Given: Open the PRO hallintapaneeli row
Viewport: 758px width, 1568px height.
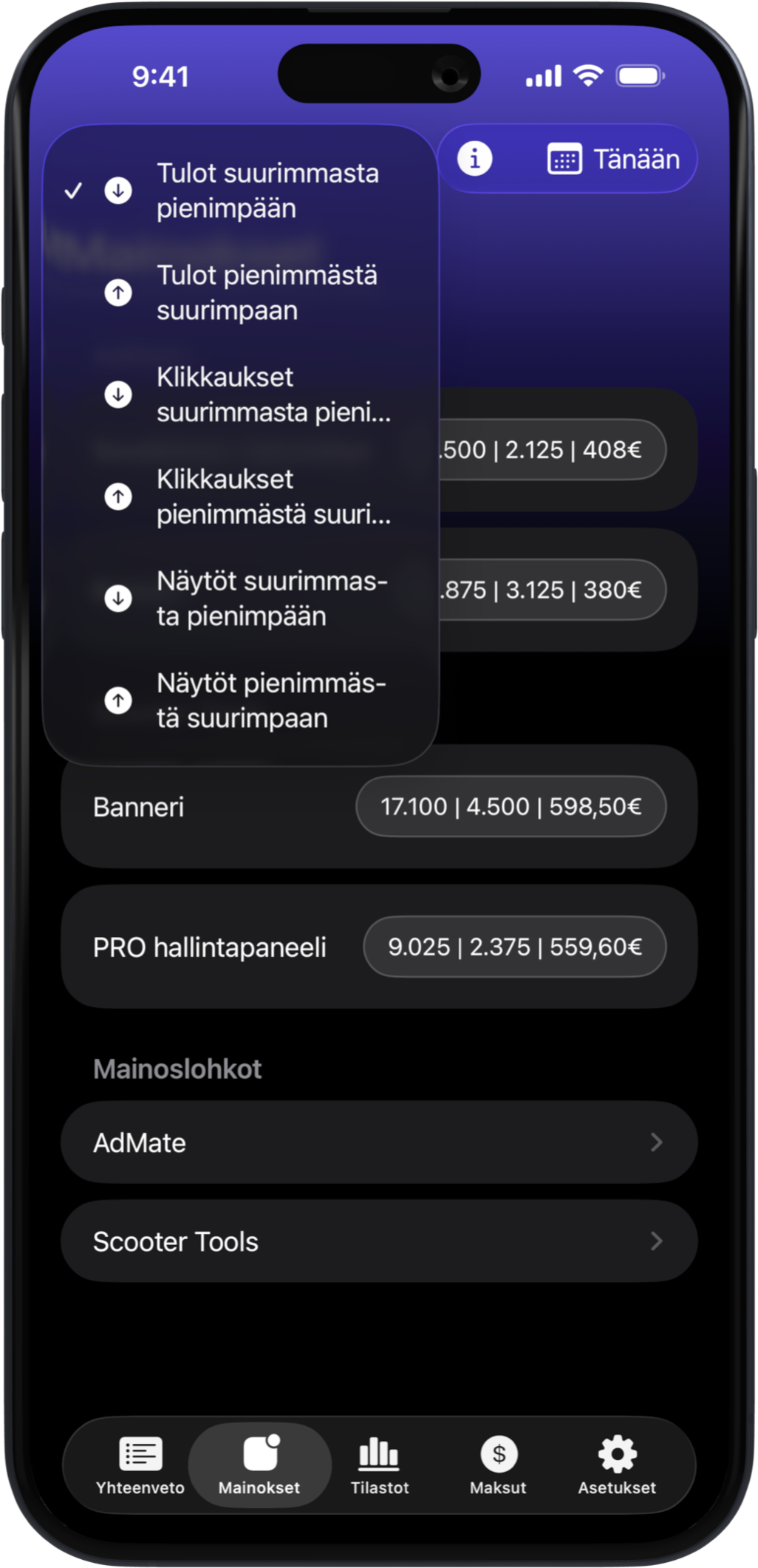Looking at the screenshot, I should click(210, 947).
